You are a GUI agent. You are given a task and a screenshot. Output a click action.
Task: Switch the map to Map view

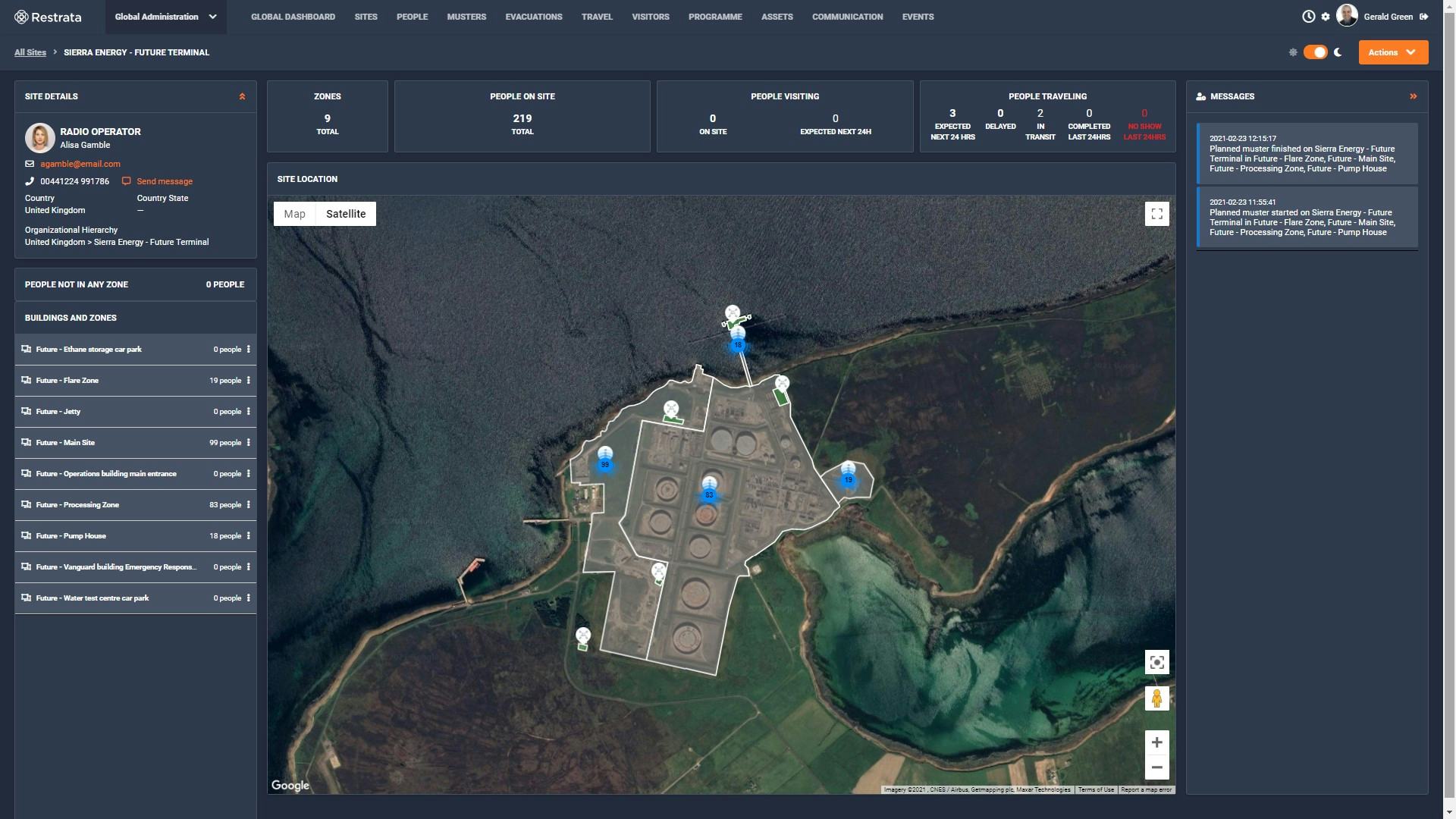point(294,214)
